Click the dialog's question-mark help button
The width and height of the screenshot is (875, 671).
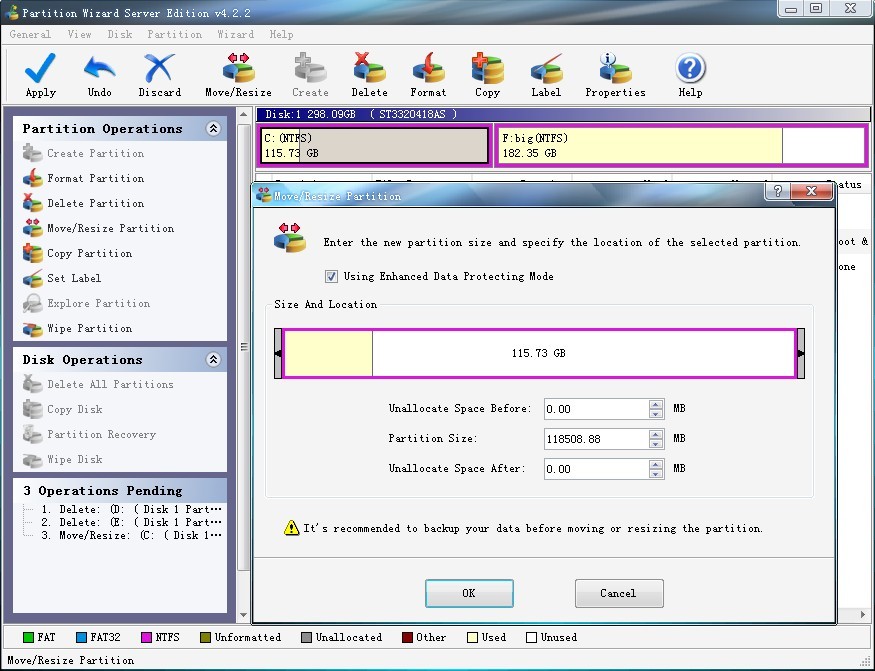pyautogui.click(x=778, y=191)
